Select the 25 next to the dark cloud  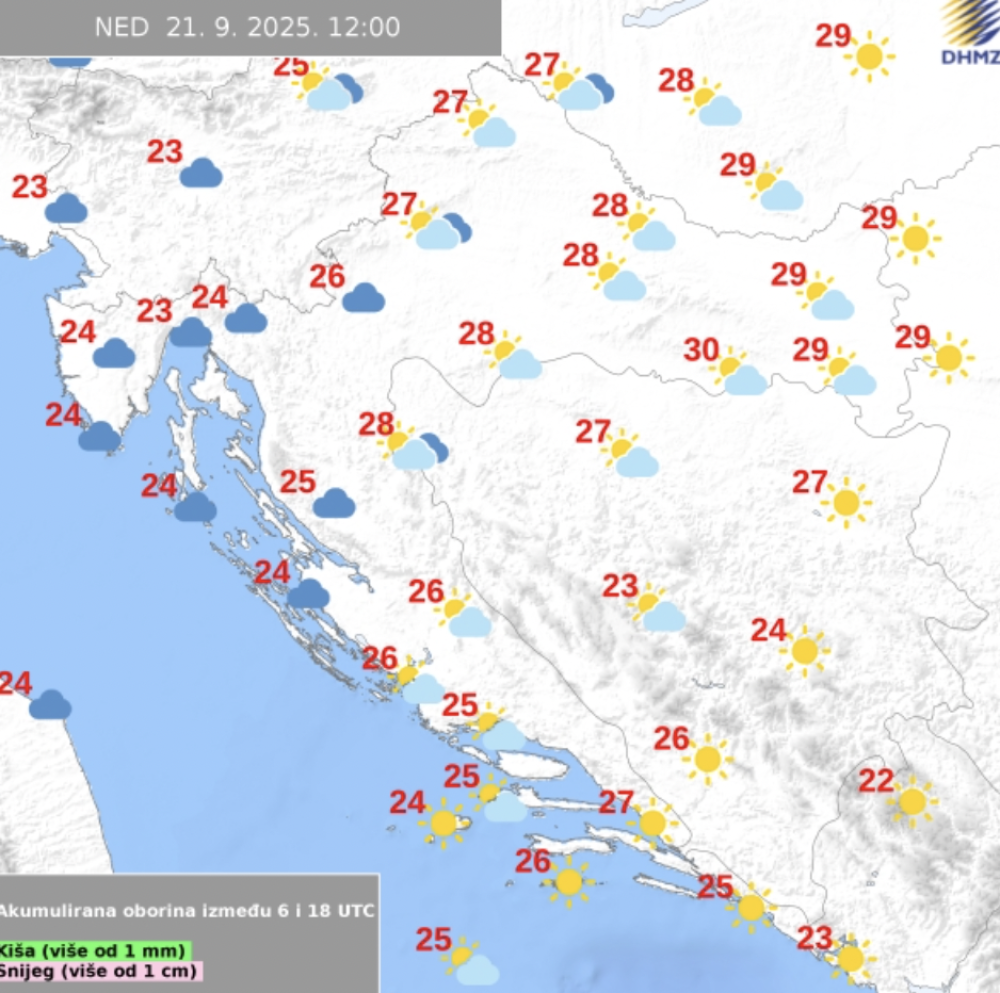point(298,482)
